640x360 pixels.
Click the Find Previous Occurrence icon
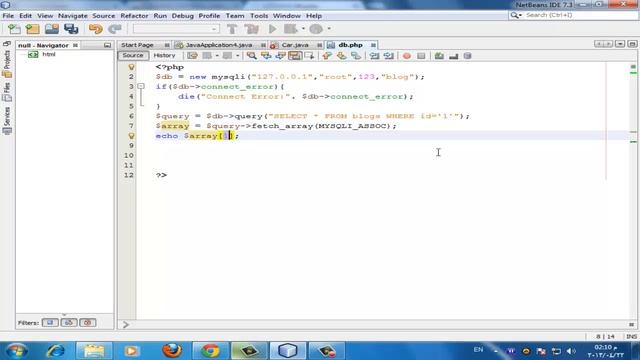pyautogui.click(x=266, y=56)
